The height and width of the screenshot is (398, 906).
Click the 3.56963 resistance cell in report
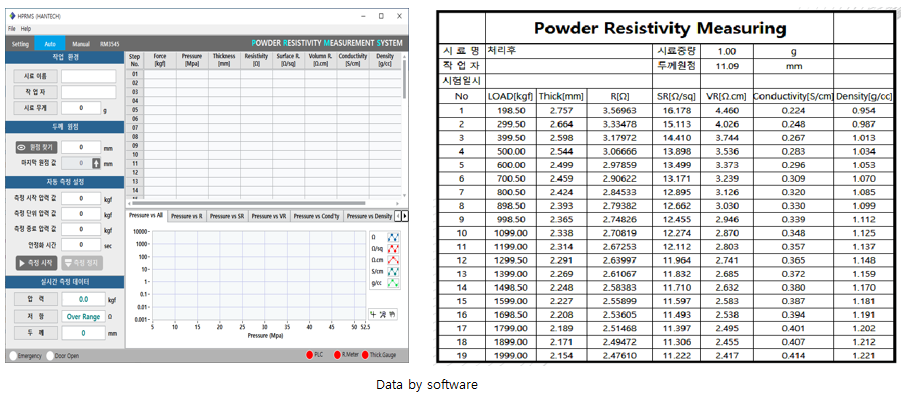(619, 110)
